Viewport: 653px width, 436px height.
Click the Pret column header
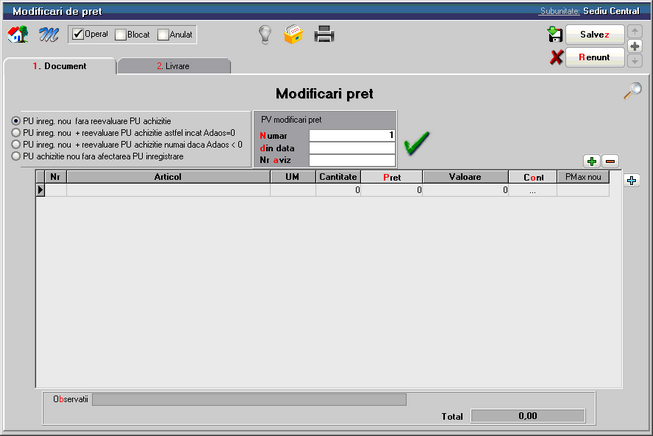[x=391, y=177]
